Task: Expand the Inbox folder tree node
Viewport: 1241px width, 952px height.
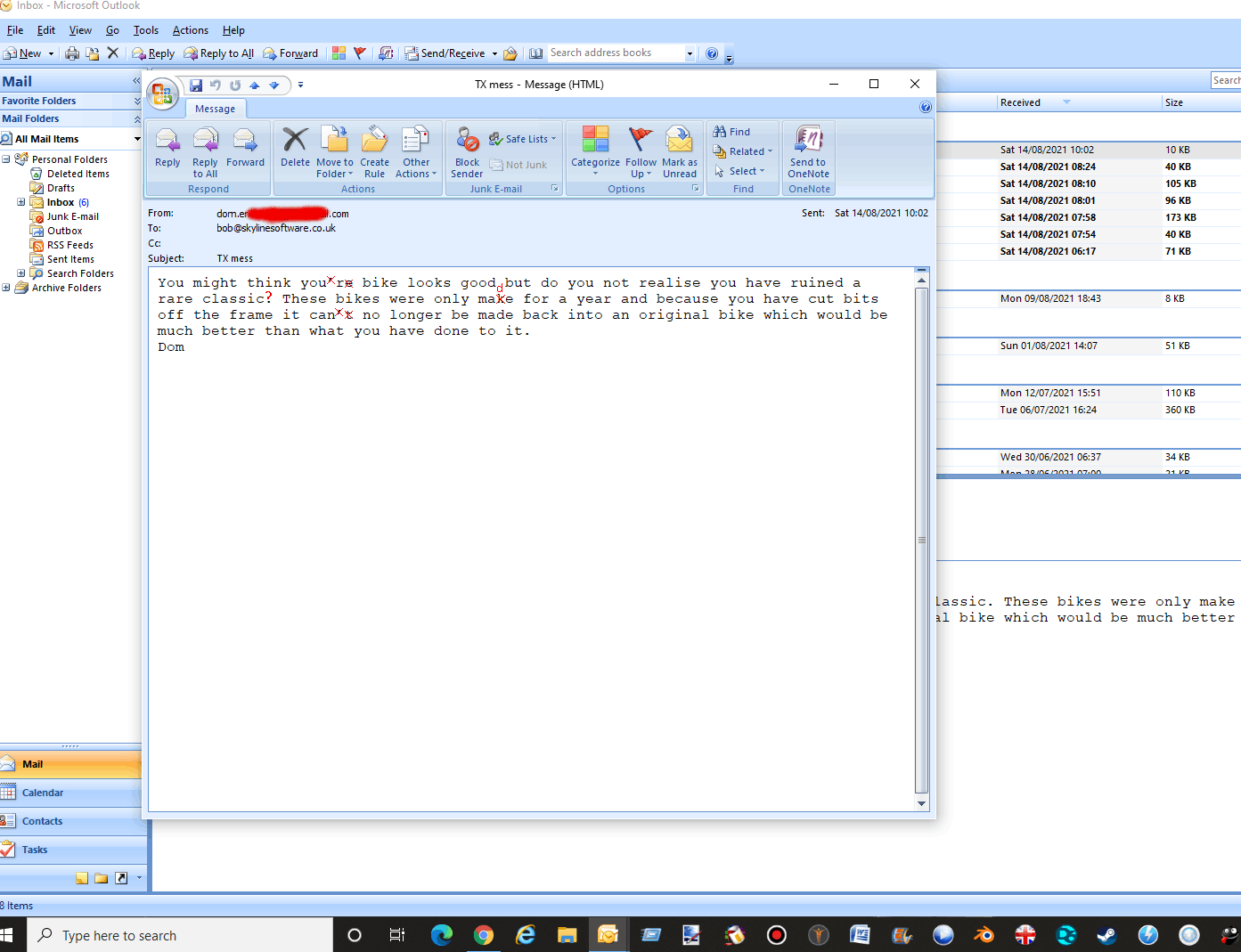Action: pyautogui.click(x=21, y=202)
